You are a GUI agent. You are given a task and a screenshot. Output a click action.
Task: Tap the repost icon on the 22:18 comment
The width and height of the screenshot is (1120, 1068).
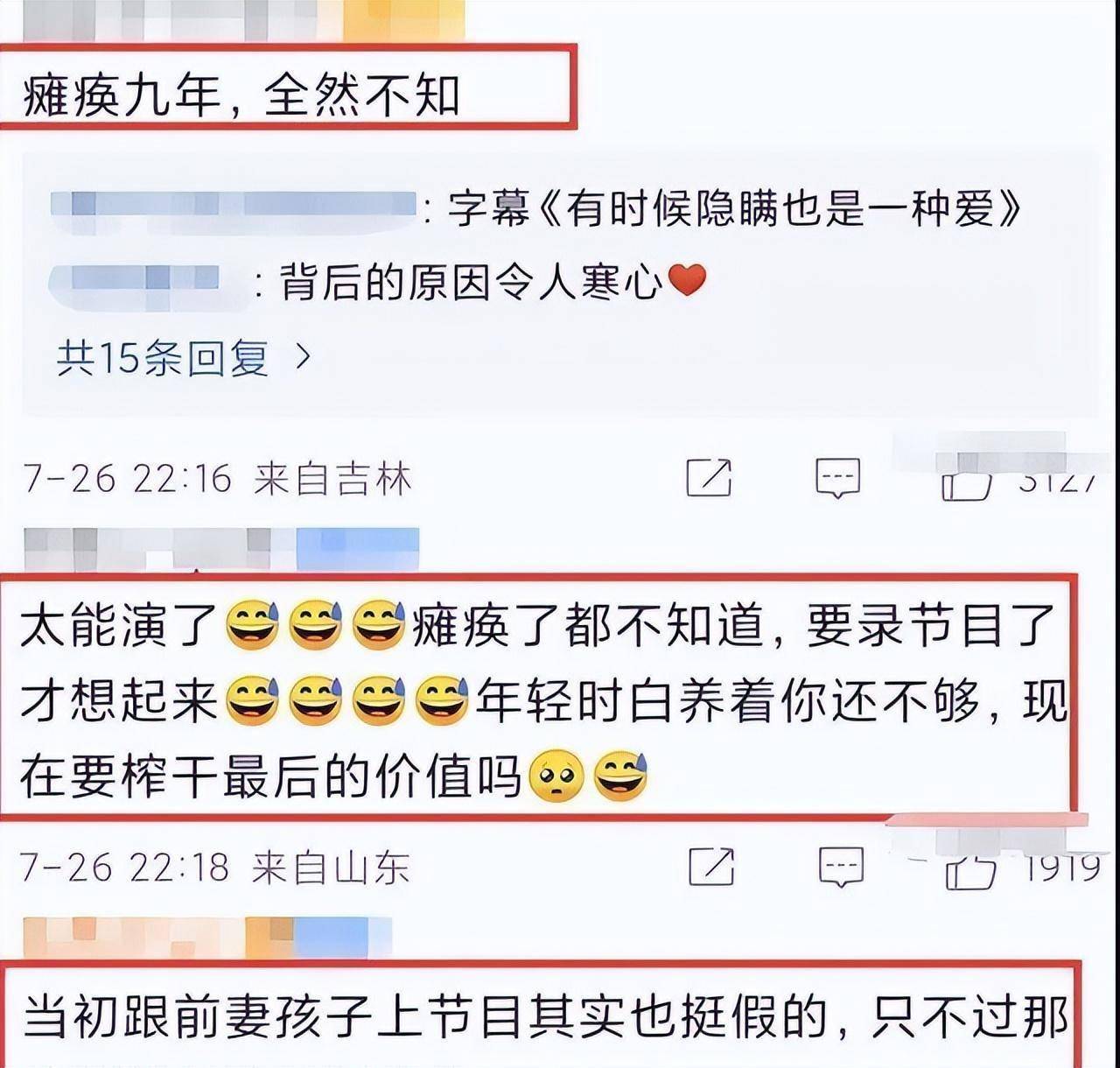pos(711,866)
